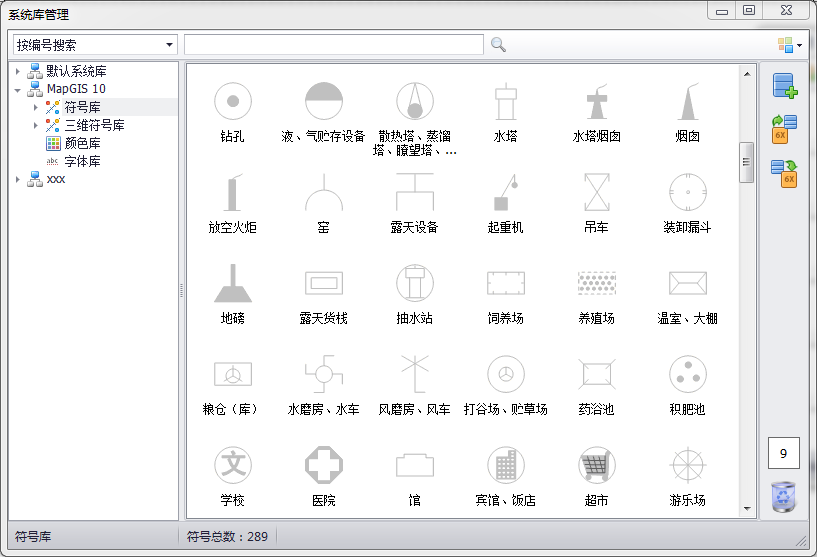This screenshot has width=817, height=557.
Task: Expand the 默认系统库 tree node
Action: pyautogui.click(x=18, y=72)
